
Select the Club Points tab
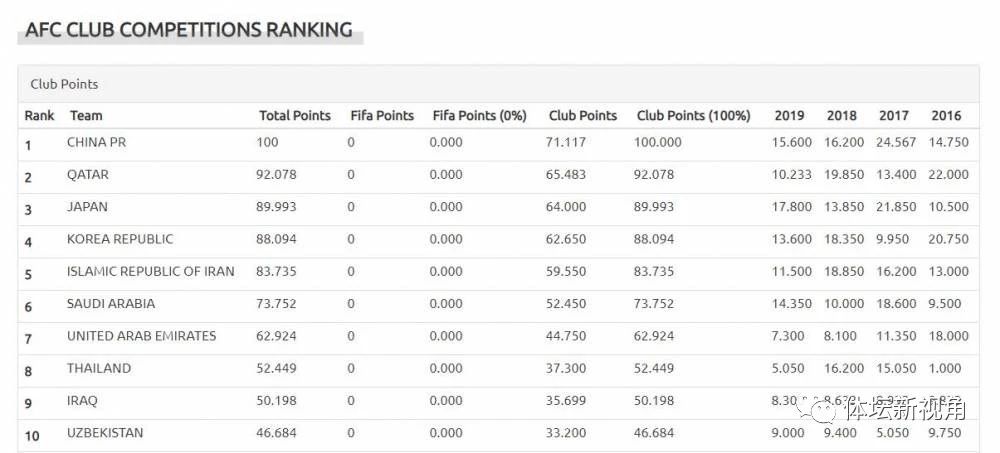[x=64, y=84]
